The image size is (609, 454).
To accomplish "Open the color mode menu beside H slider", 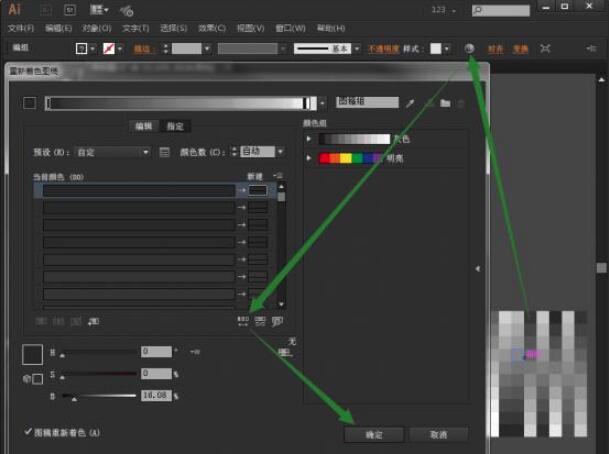I will pyautogui.click(x=195, y=352).
